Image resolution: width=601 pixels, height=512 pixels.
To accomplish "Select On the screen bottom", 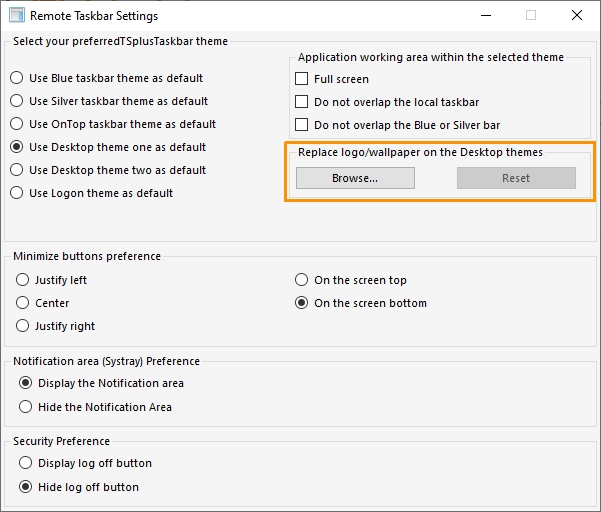I will pyautogui.click(x=302, y=303).
